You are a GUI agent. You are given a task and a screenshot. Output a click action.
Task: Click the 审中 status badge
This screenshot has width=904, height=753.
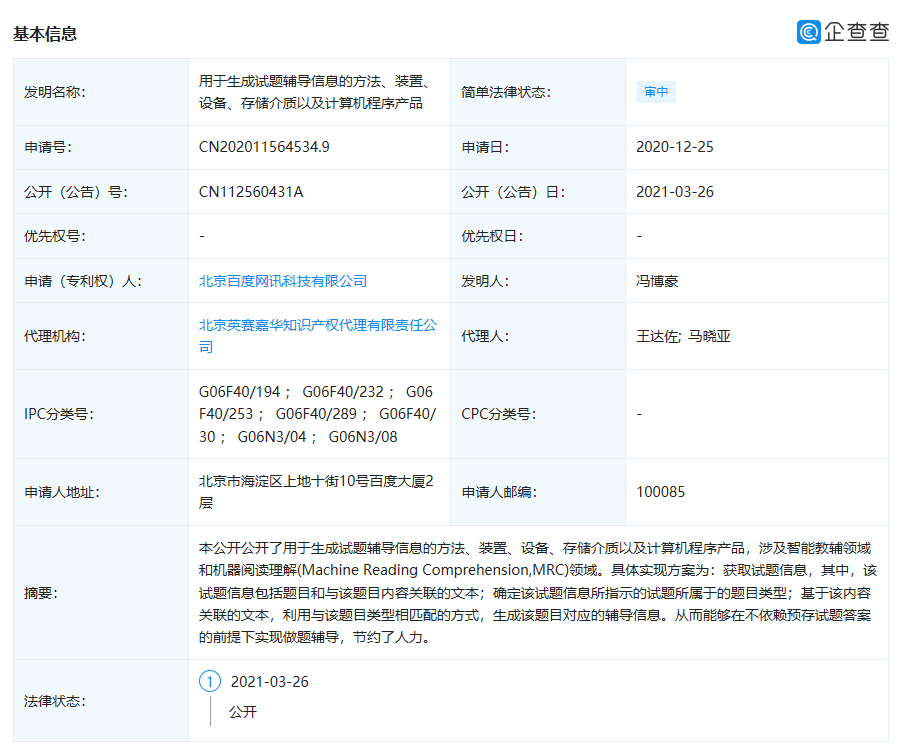pyautogui.click(x=656, y=91)
